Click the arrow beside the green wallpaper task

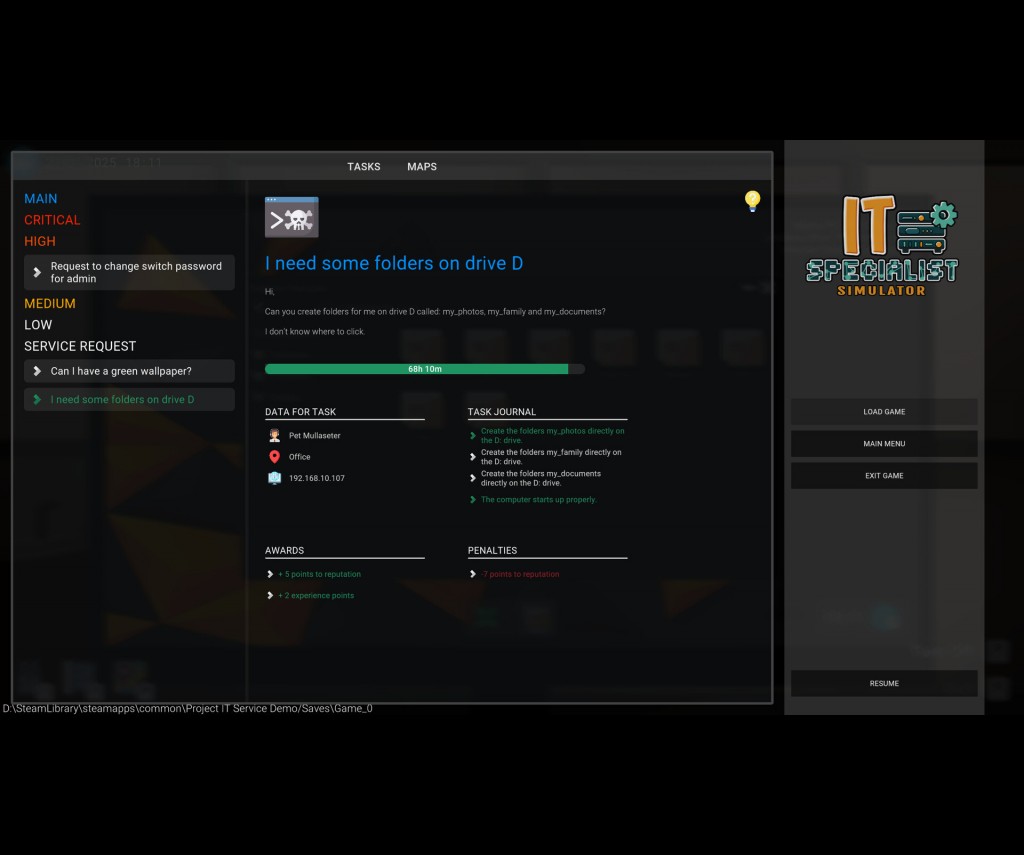point(37,371)
